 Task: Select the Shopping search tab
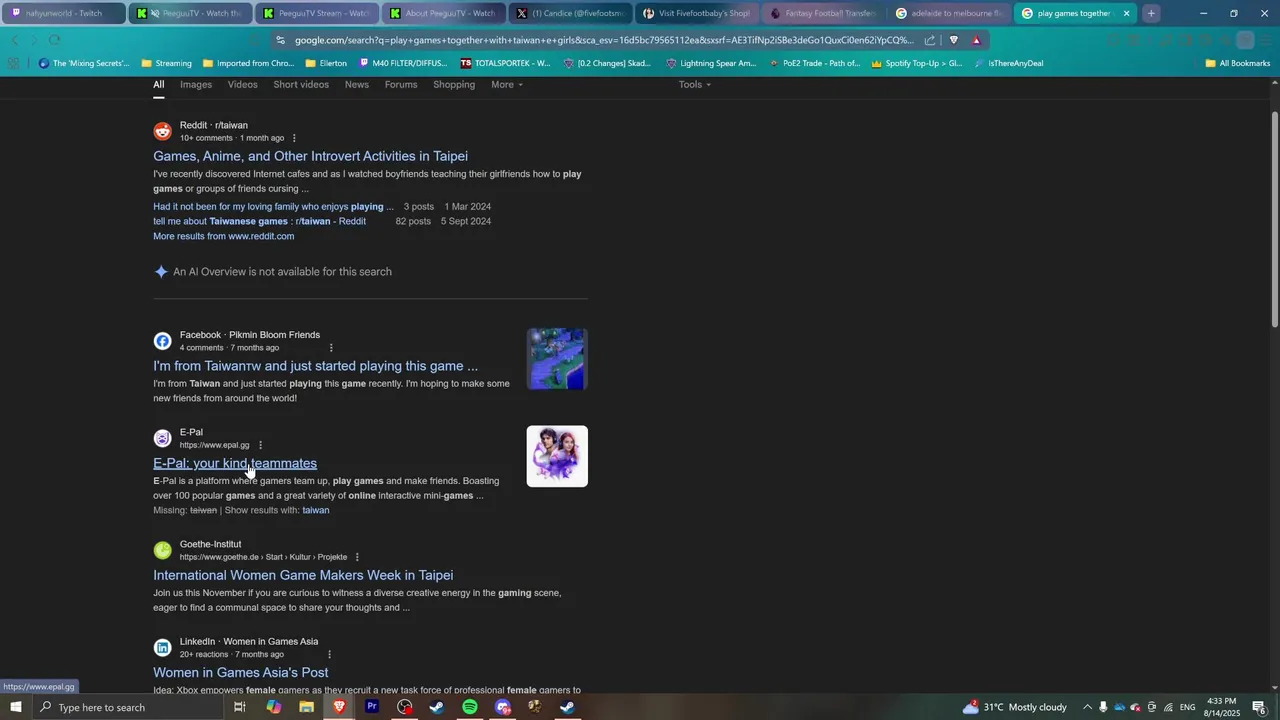click(454, 84)
